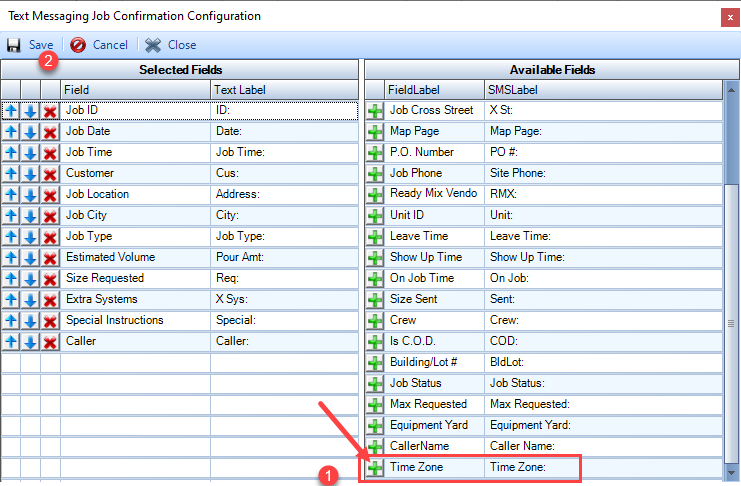Click the SMSLabel column header
The height and width of the screenshot is (486, 741).
(603, 90)
